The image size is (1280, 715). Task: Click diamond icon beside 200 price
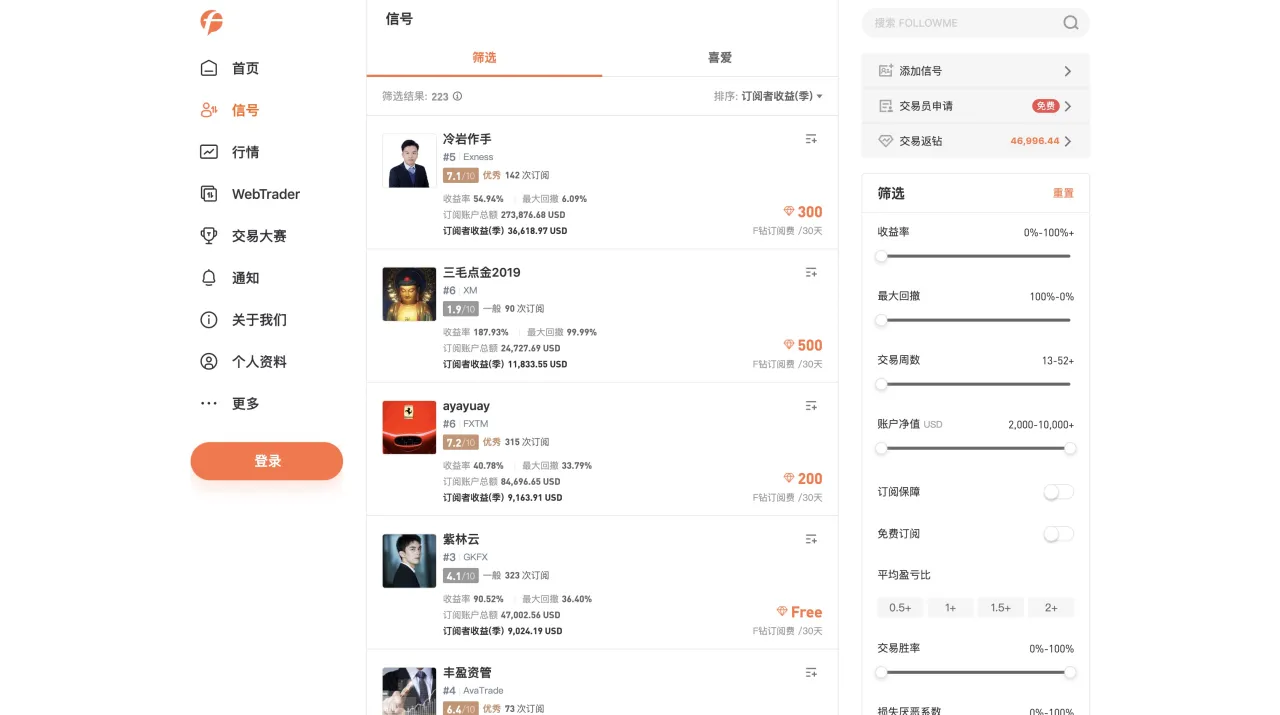click(x=789, y=479)
